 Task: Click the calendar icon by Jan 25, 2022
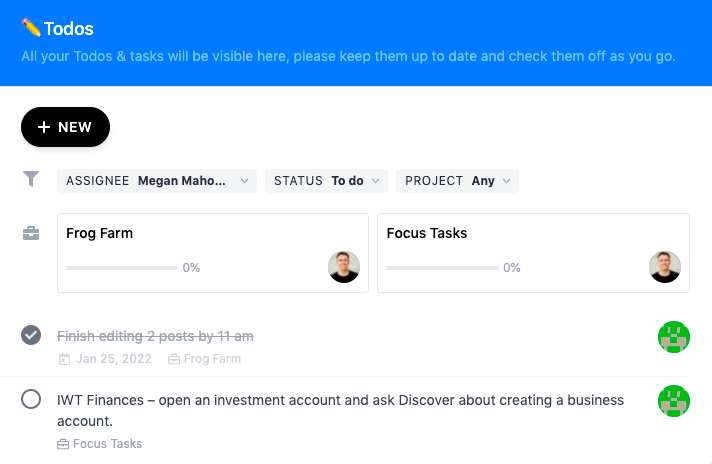pos(65,359)
